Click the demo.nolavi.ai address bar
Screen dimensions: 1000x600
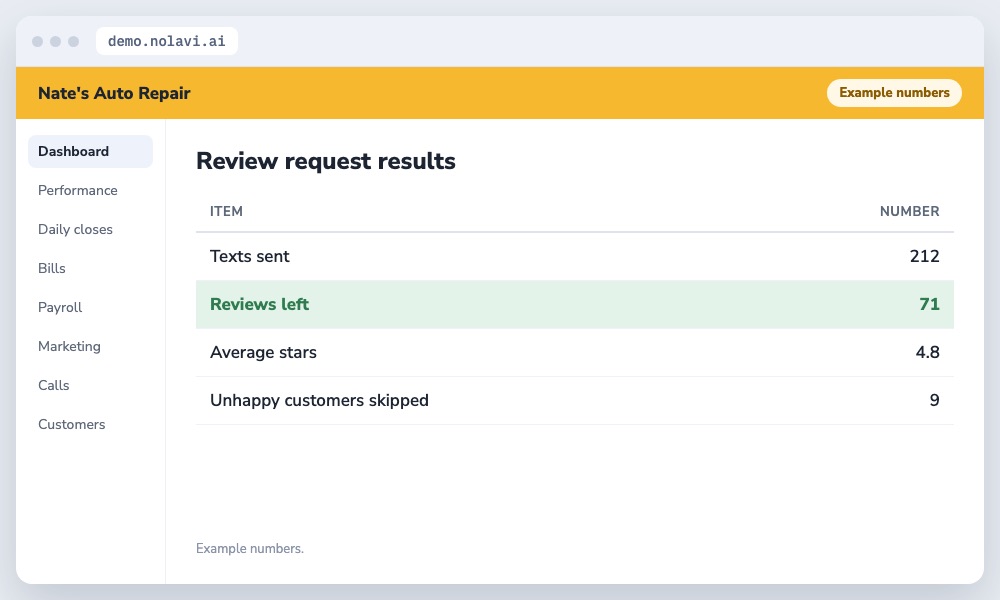coord(166,41)
